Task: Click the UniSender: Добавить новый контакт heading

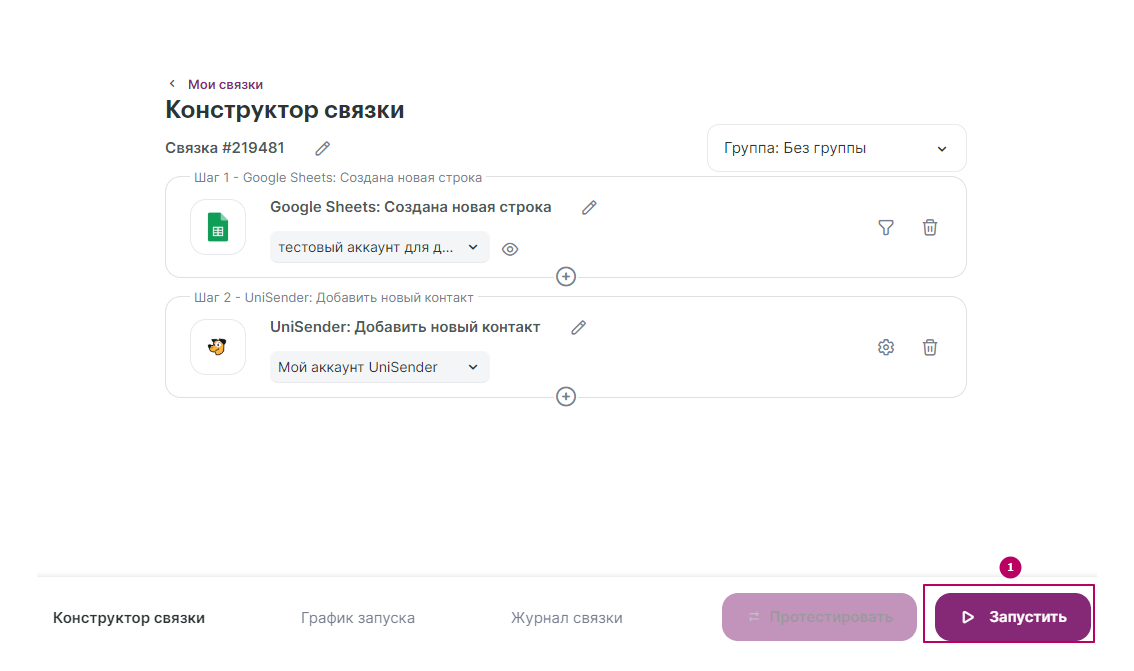Action: click(405, 328)
